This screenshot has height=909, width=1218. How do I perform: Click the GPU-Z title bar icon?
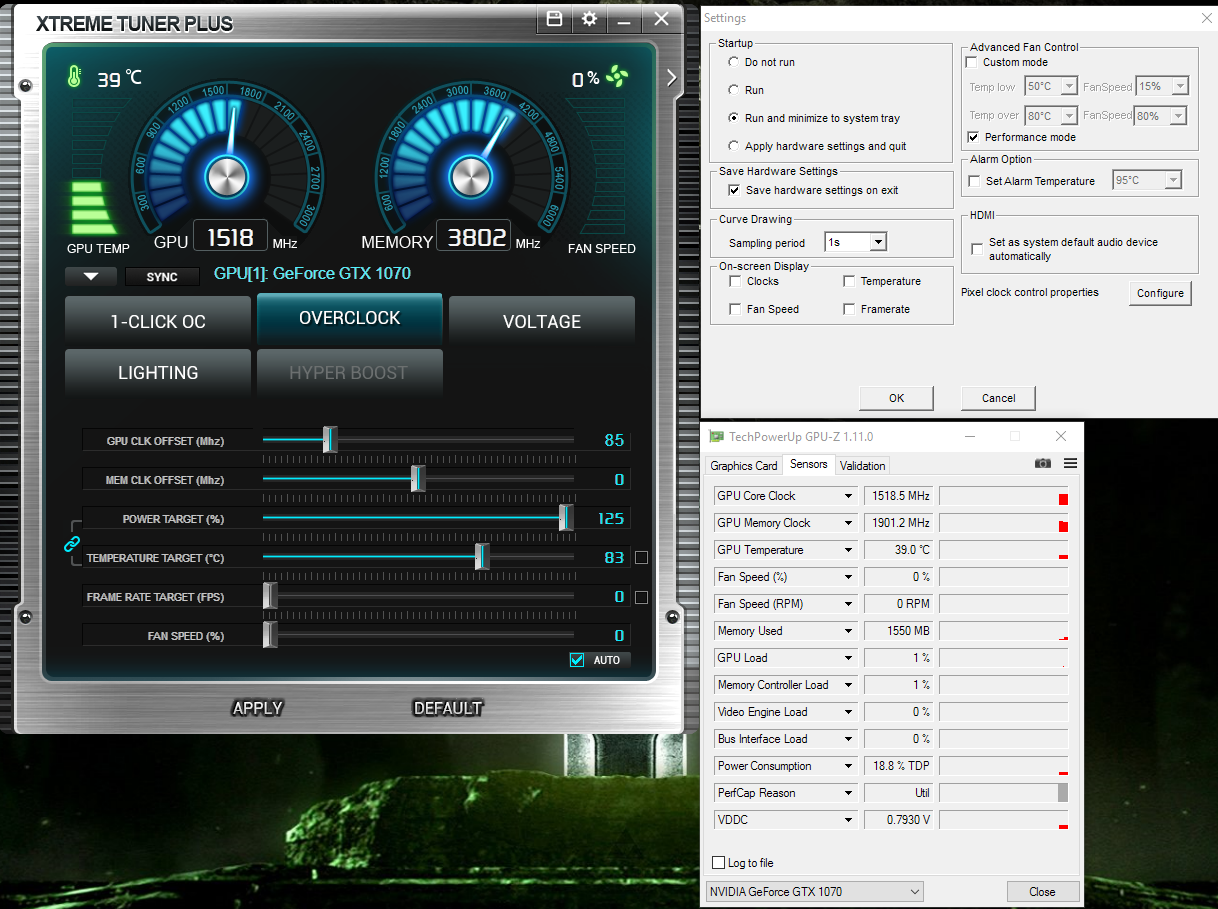(716, 437)
